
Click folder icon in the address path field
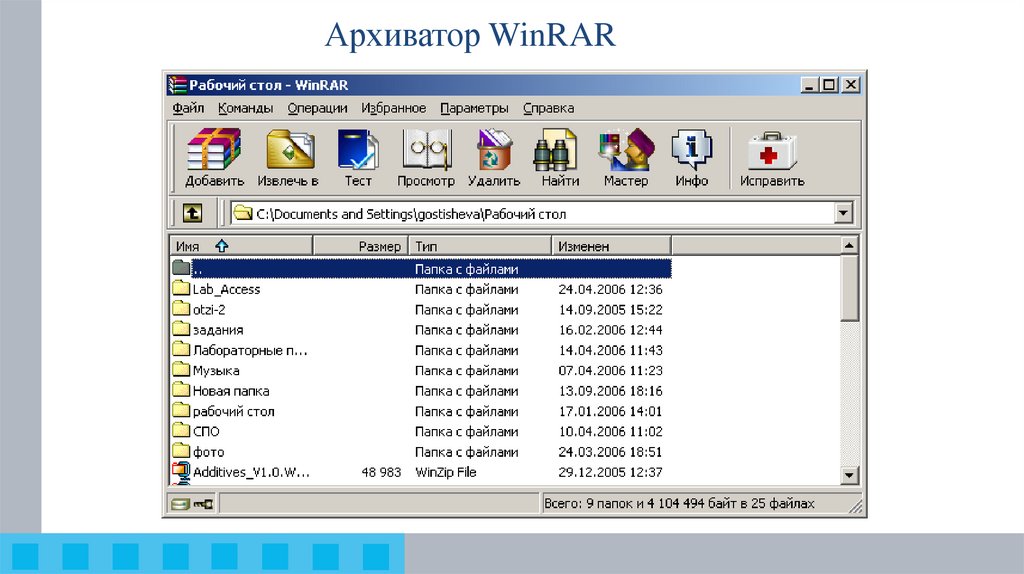[x=243, y=213]
